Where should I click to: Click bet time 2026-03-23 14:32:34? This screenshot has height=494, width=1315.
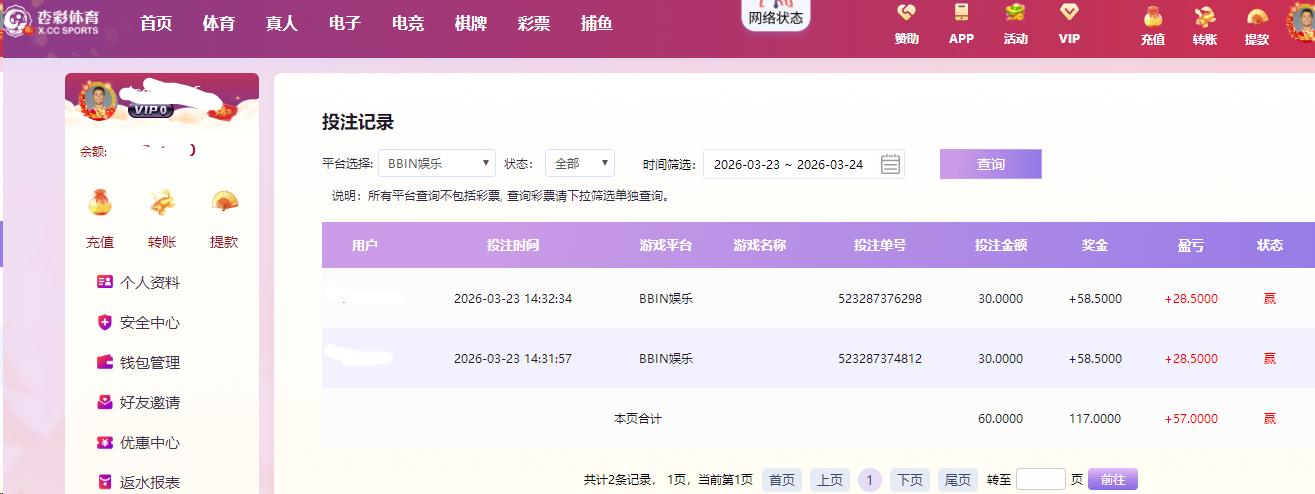[513, 299]
